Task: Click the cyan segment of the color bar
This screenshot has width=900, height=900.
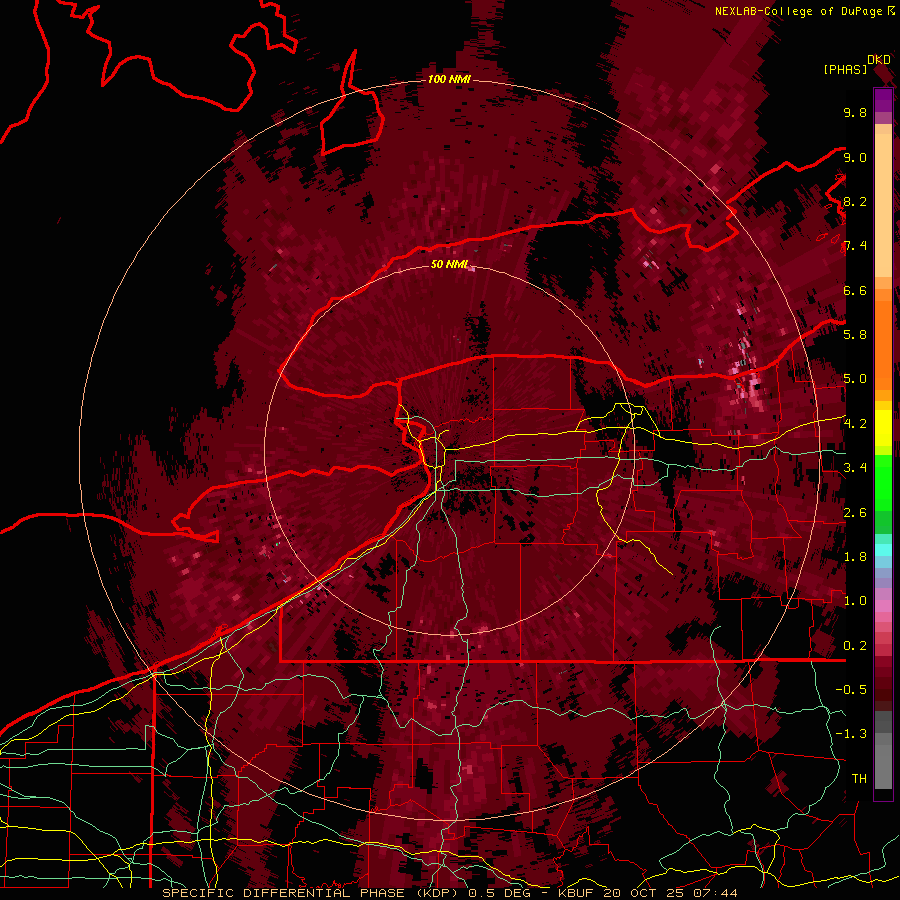Action: pyautogui.click(x=883, y=550)
